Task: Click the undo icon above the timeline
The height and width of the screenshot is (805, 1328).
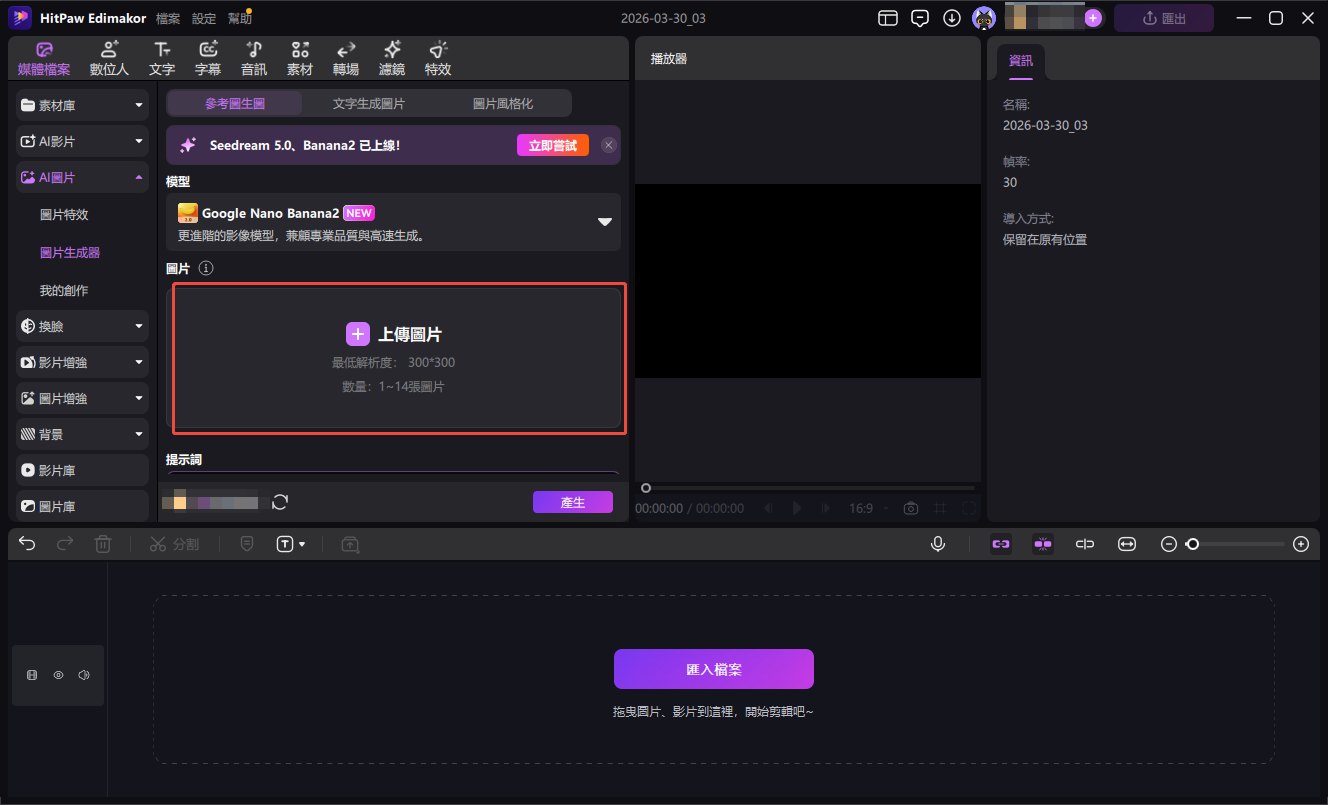Action: coord(26,544)
